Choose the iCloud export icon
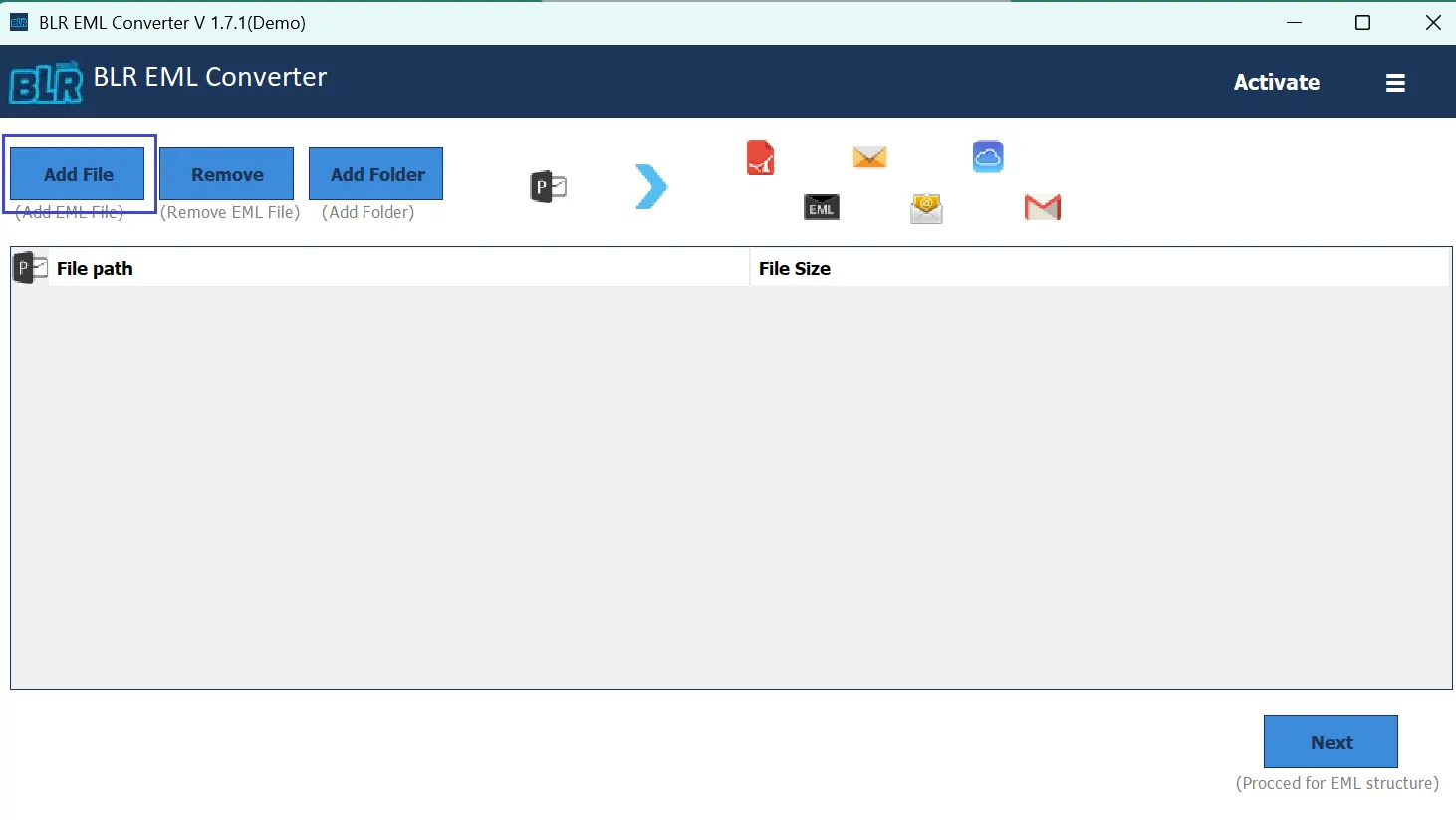This screenshot has height=820, width=1456. click(987, 156)
